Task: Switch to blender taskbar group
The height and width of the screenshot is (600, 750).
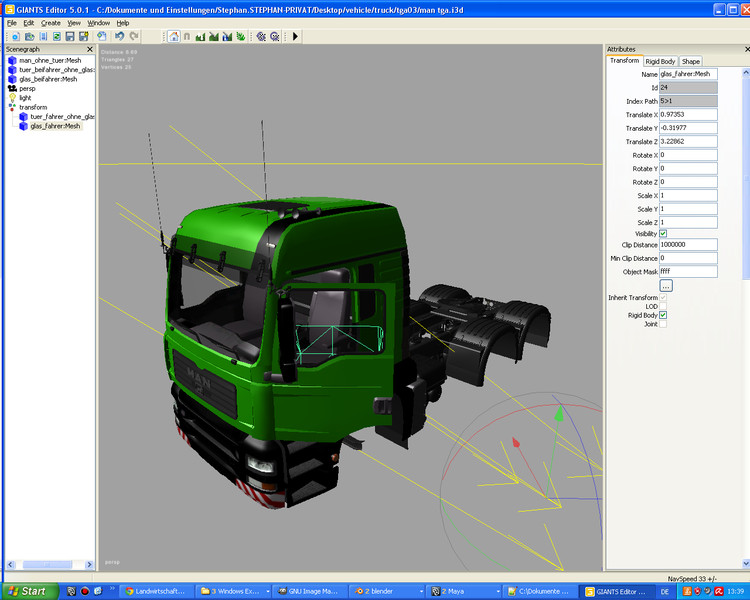Action: click(x=386, y=591)
